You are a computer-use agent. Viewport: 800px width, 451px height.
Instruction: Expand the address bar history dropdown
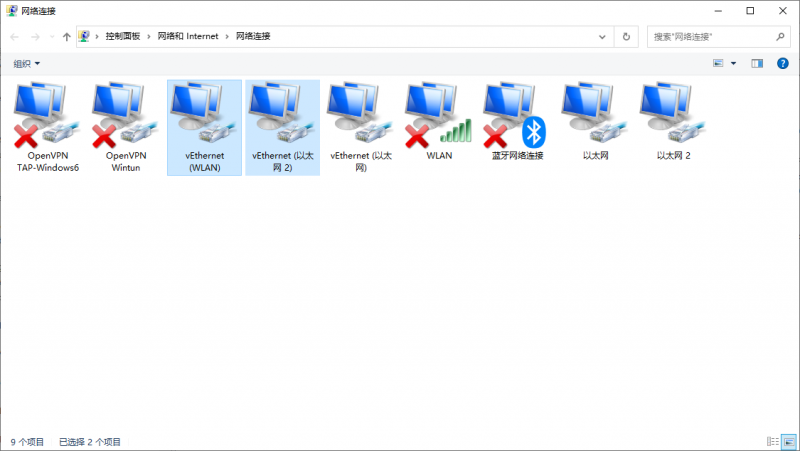(604, 36)
